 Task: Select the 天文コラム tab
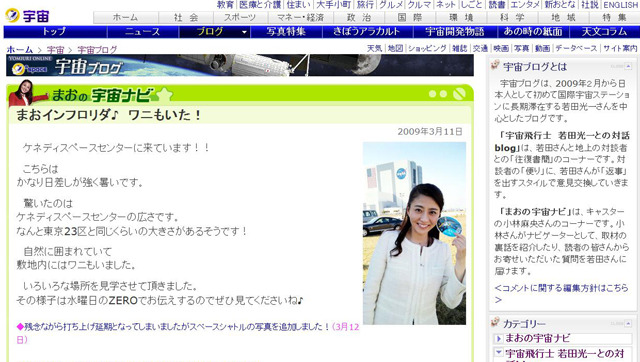pos(604,31)
